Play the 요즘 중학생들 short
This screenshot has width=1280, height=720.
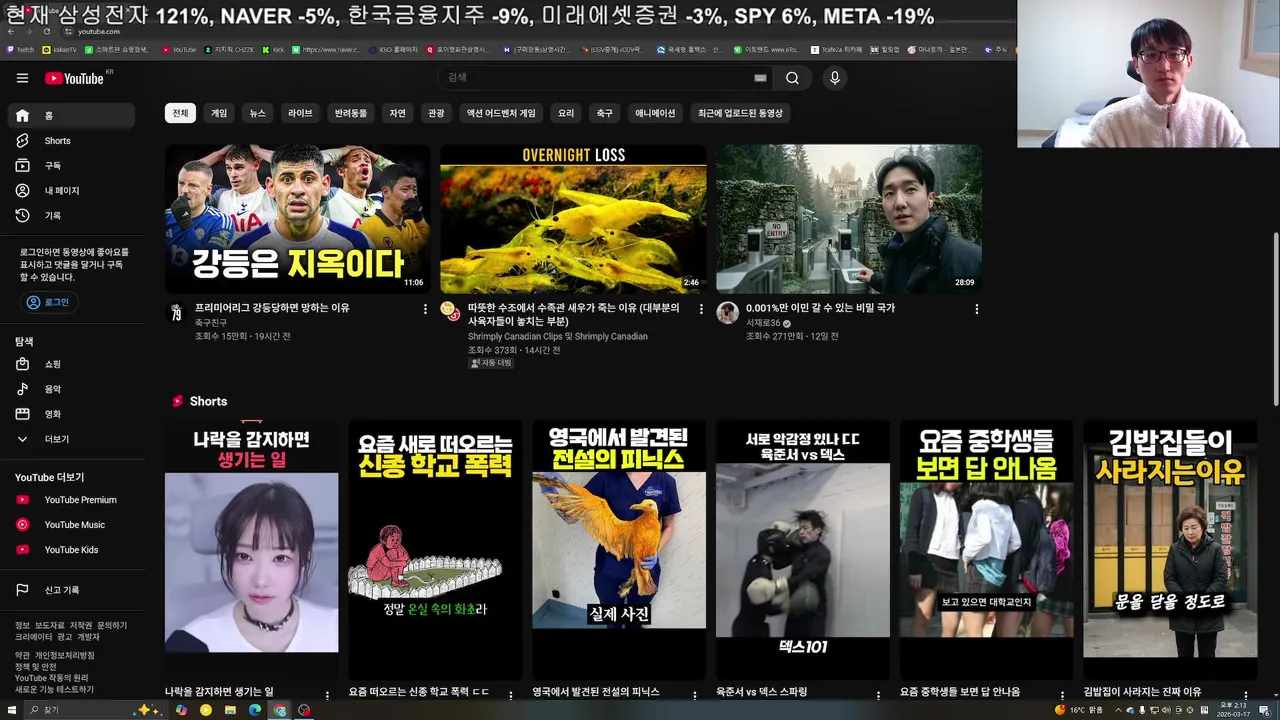[986, 549]
